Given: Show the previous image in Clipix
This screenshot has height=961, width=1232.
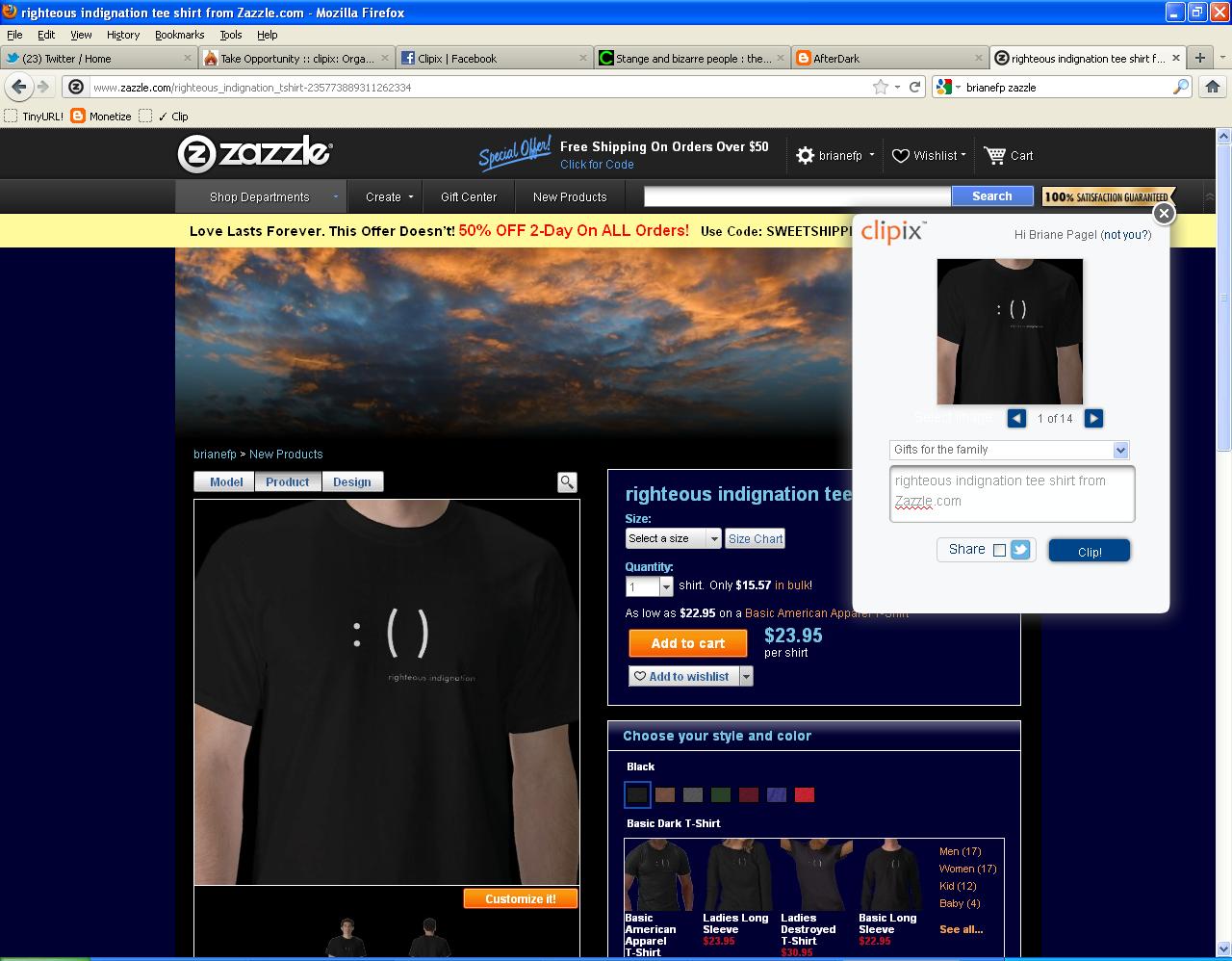Looking at the screenshot, I should point(1016,418).
